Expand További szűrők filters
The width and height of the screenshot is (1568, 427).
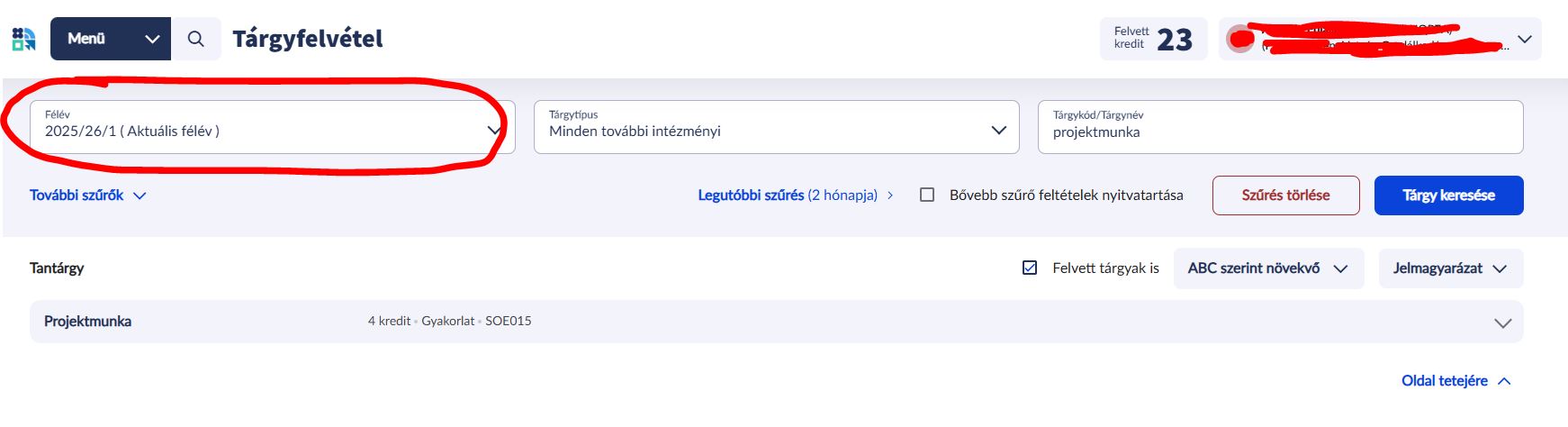87,195
